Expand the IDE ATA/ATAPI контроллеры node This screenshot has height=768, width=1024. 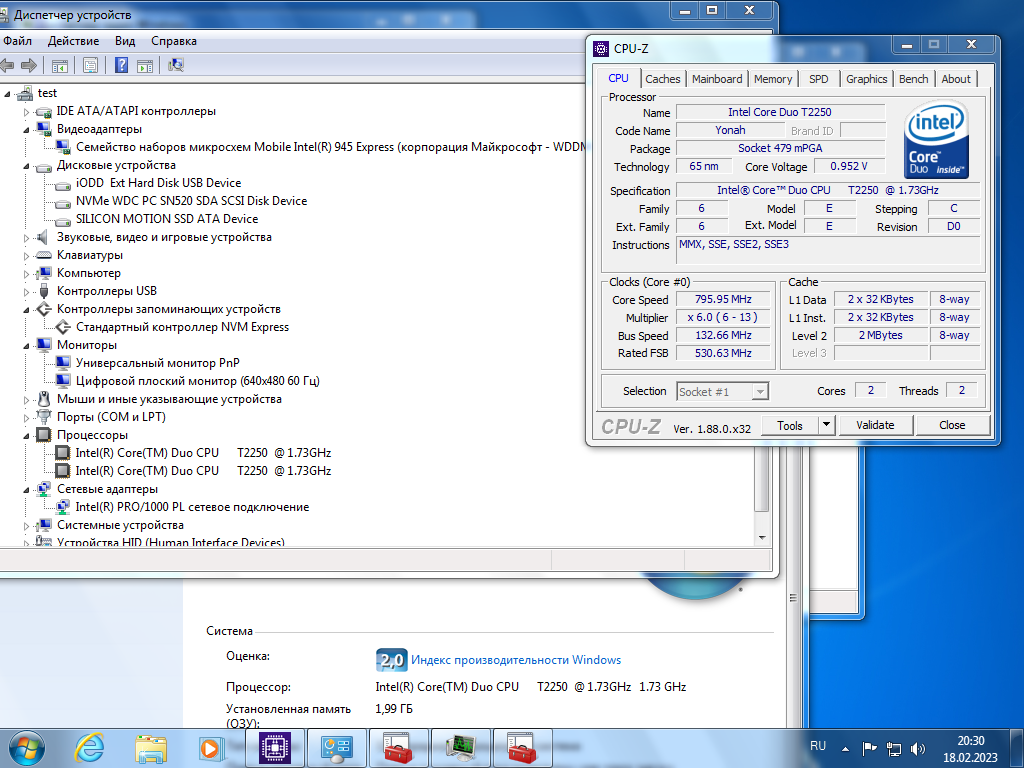click(x=27, y=112)
